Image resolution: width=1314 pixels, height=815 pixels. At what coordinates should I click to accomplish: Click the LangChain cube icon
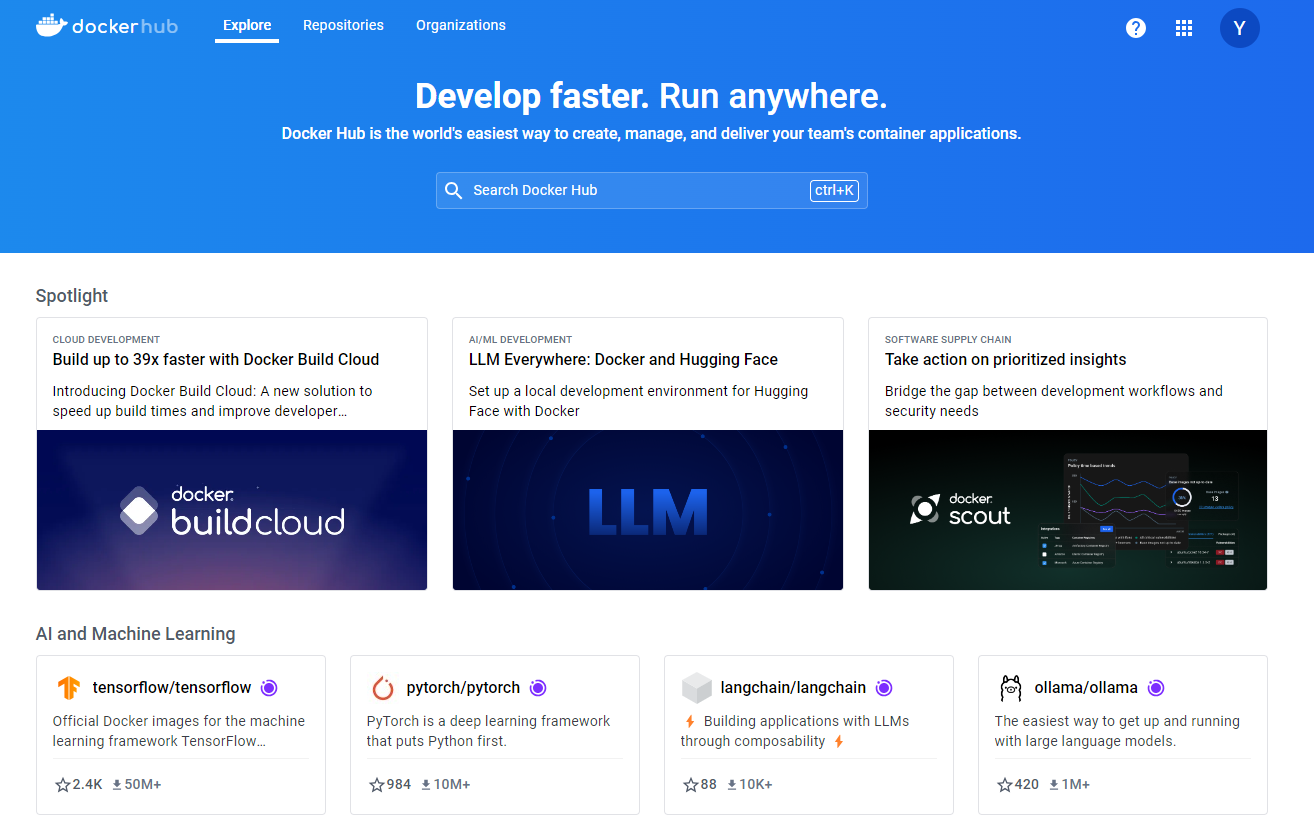695,687
